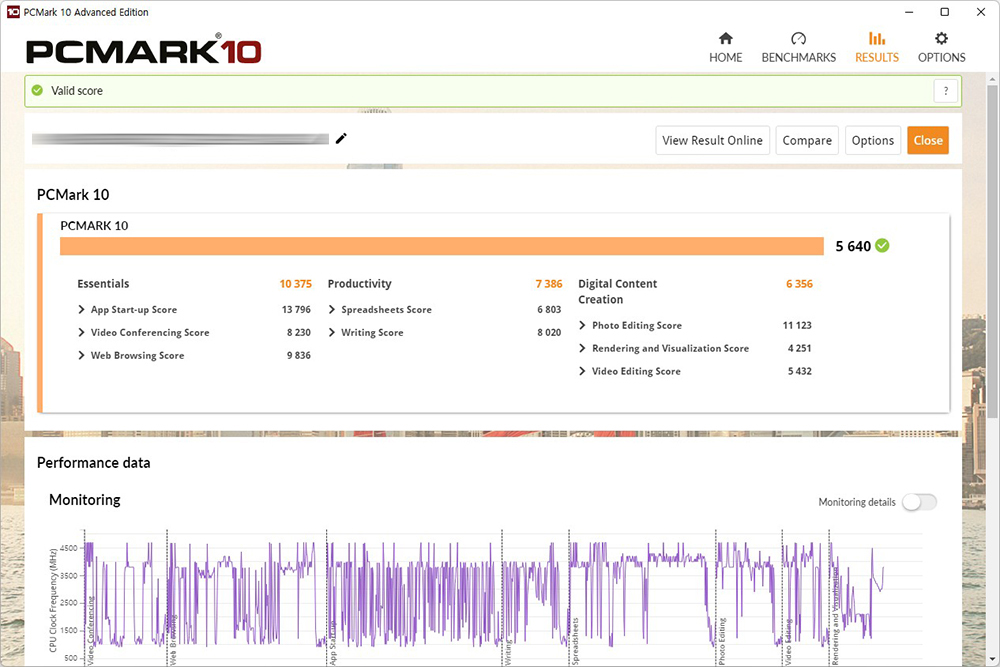This screenshot has width=1000, height=667.
Task: Click the orange Close button
Action: pyautogui.click(x=928, y=140)
